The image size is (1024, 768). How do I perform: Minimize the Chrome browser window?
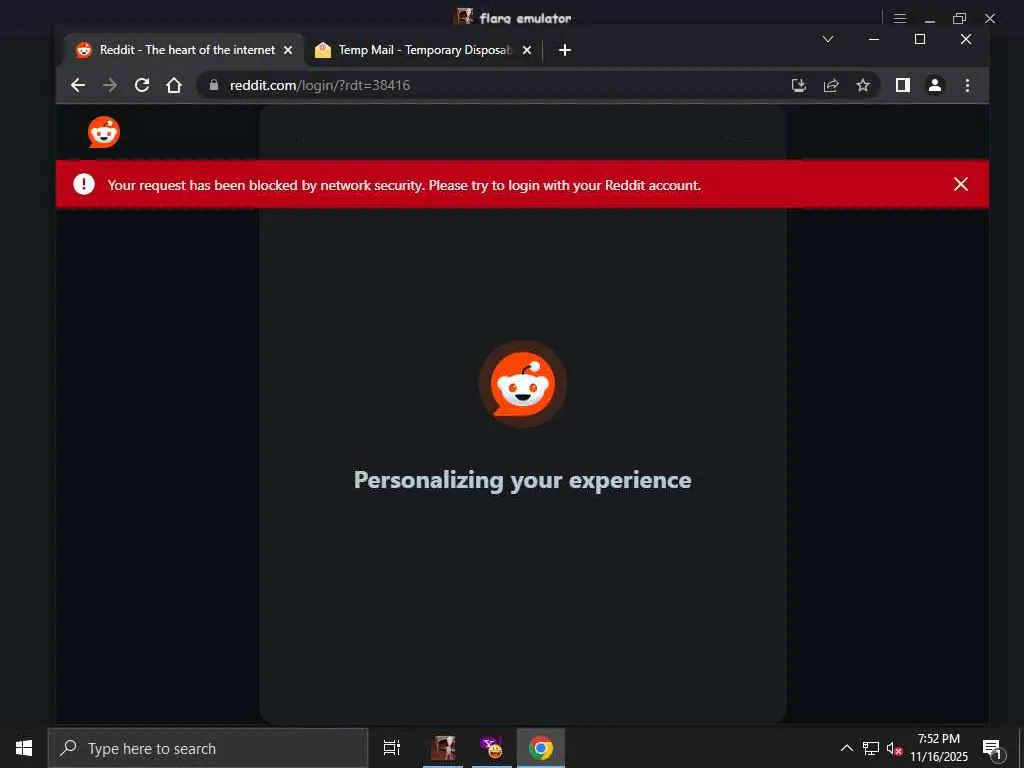click(874, 39)
